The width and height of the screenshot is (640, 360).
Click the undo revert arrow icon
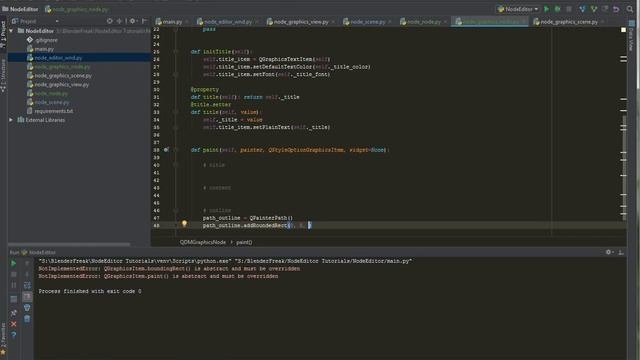point(616,9)
